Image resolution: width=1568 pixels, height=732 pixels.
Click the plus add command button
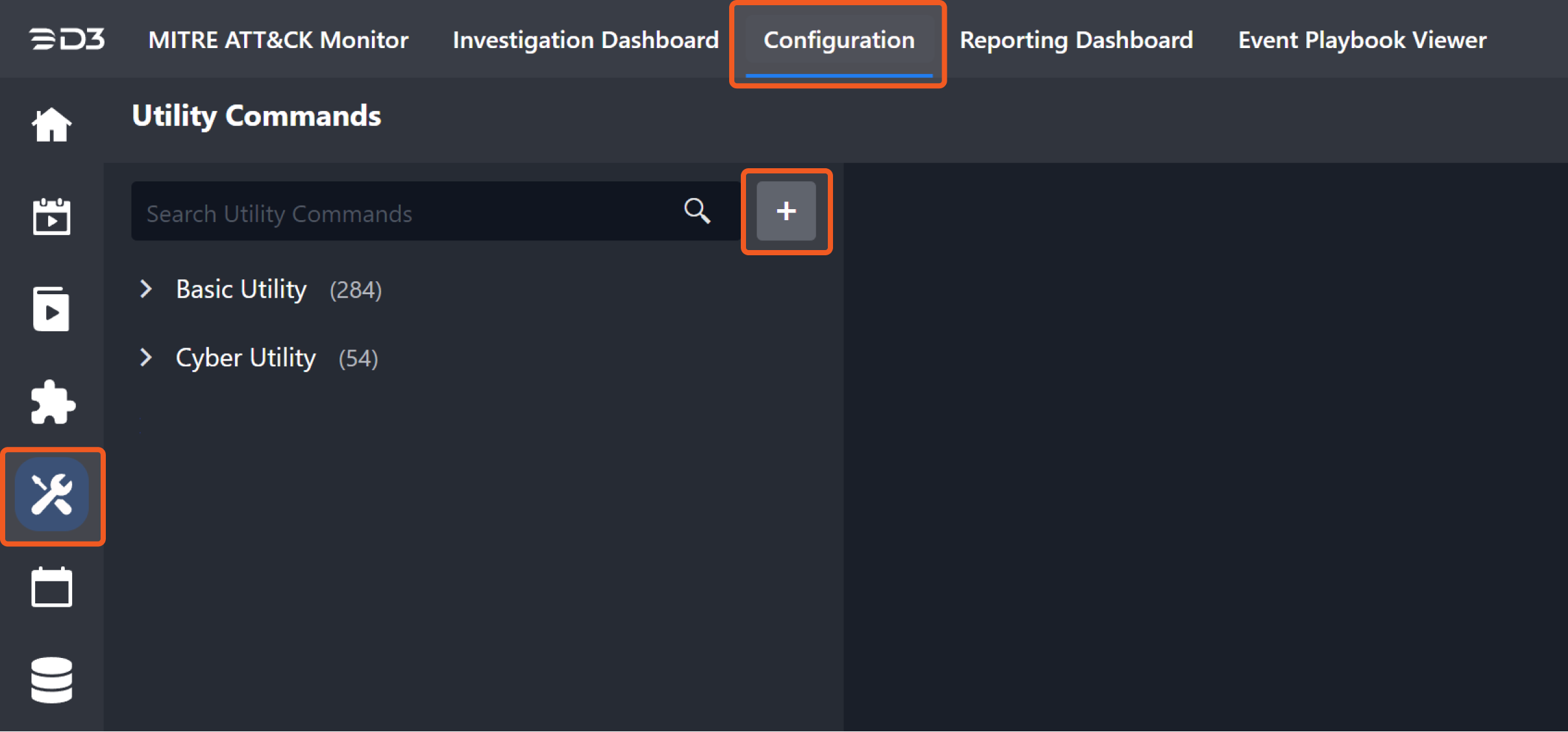point(786,211)
